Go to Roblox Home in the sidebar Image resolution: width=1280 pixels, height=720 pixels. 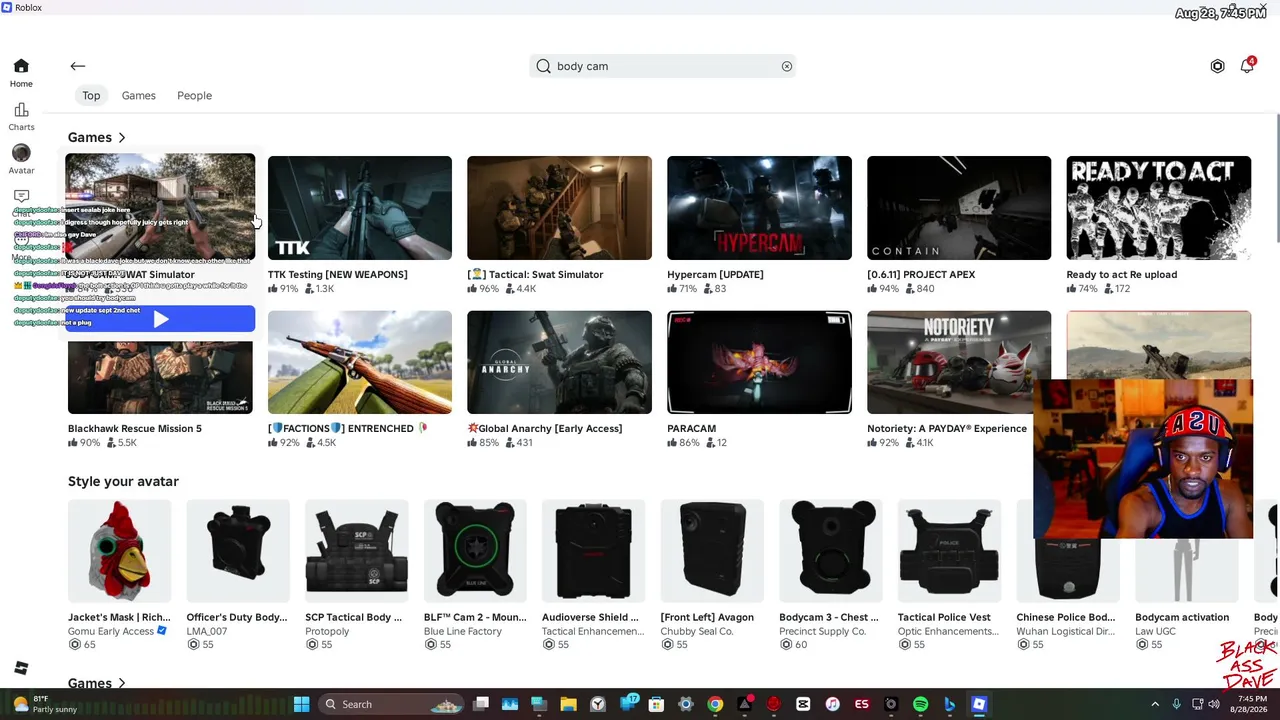click(21, 73)
